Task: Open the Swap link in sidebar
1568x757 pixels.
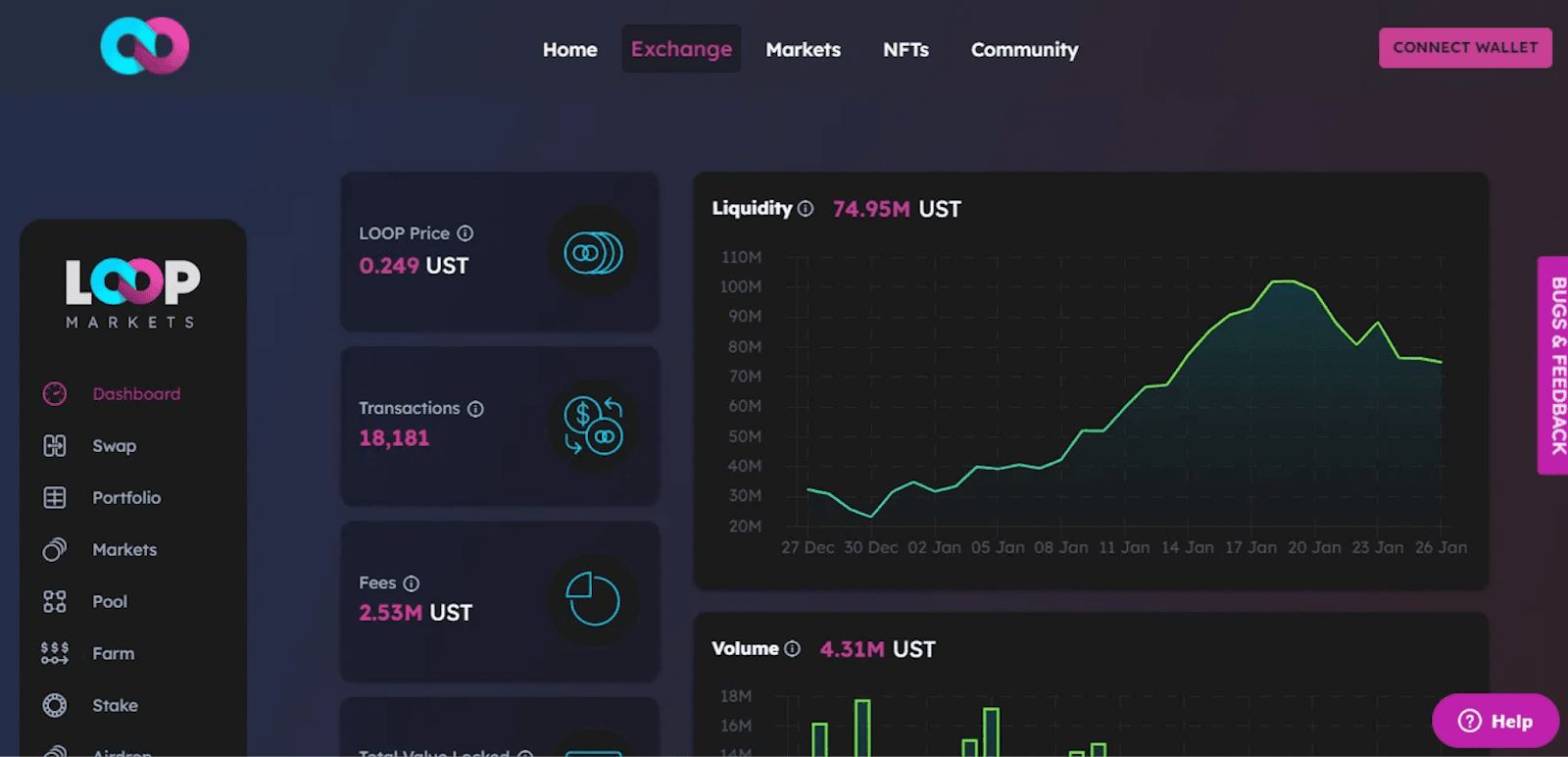Action: coord(115,446)
